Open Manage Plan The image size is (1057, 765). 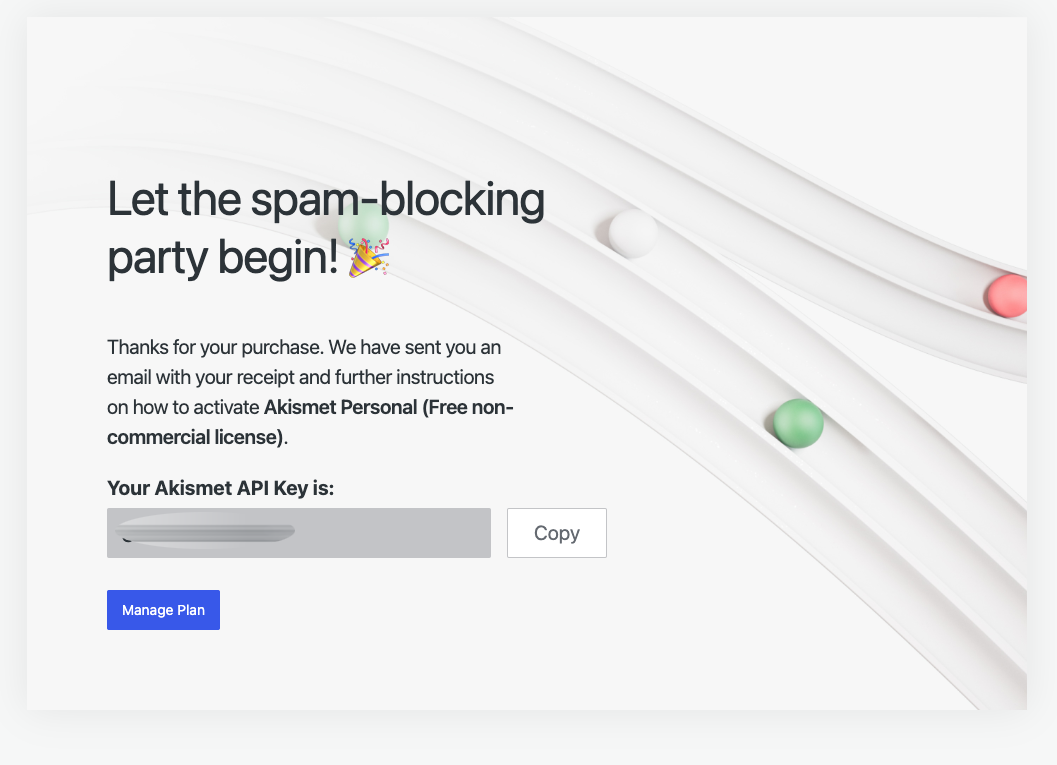click(x=163, y=610)
